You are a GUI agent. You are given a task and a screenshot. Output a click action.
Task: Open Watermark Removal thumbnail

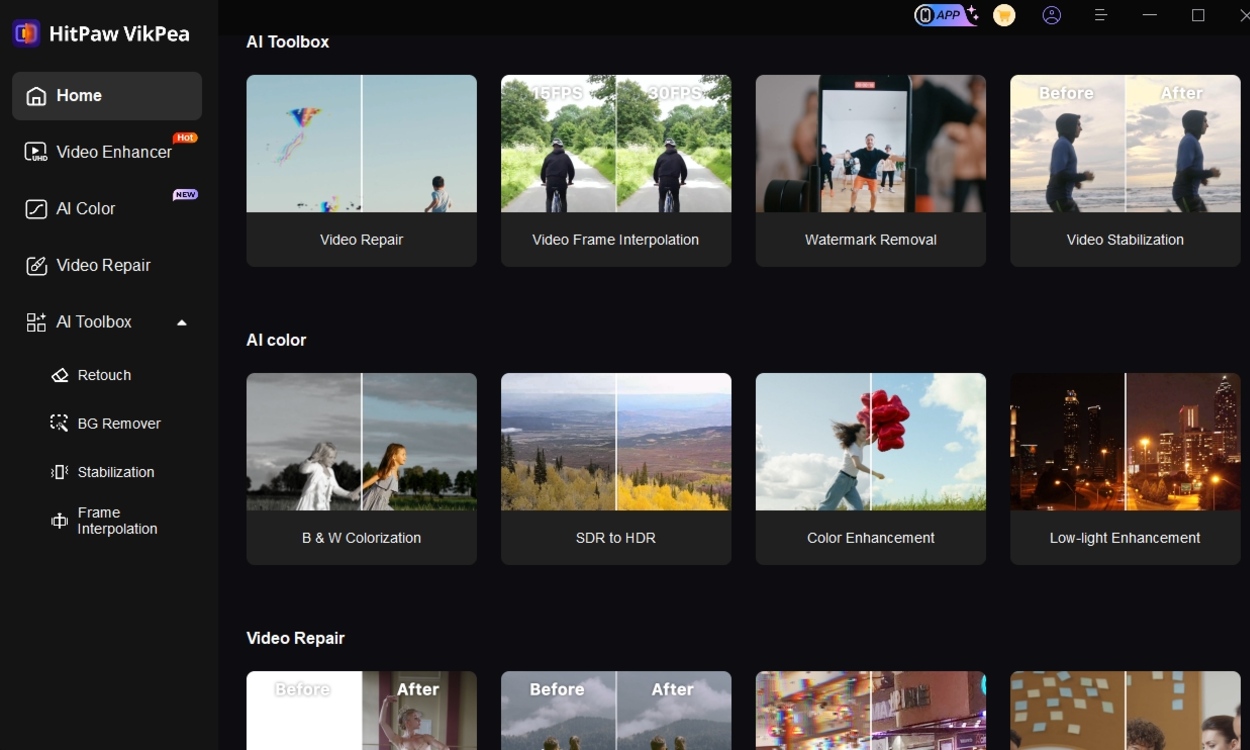(x=871, y=144)
